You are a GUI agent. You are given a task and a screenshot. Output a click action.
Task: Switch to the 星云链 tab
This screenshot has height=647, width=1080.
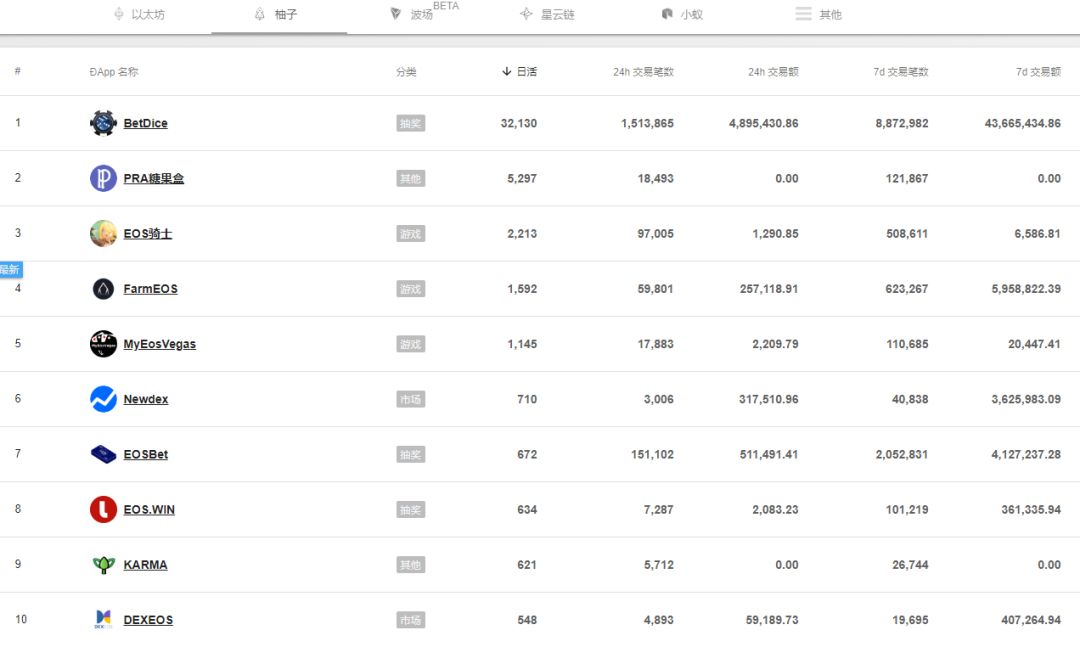(x=548, y=14)
